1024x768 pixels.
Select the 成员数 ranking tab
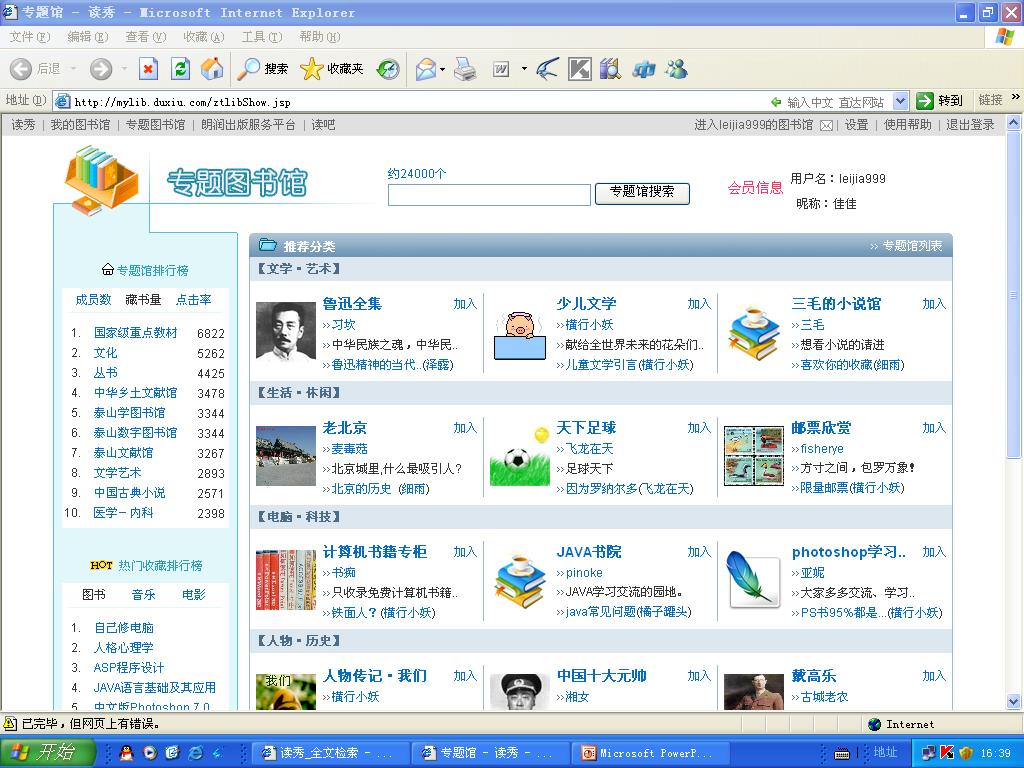[x=93, y=300]
